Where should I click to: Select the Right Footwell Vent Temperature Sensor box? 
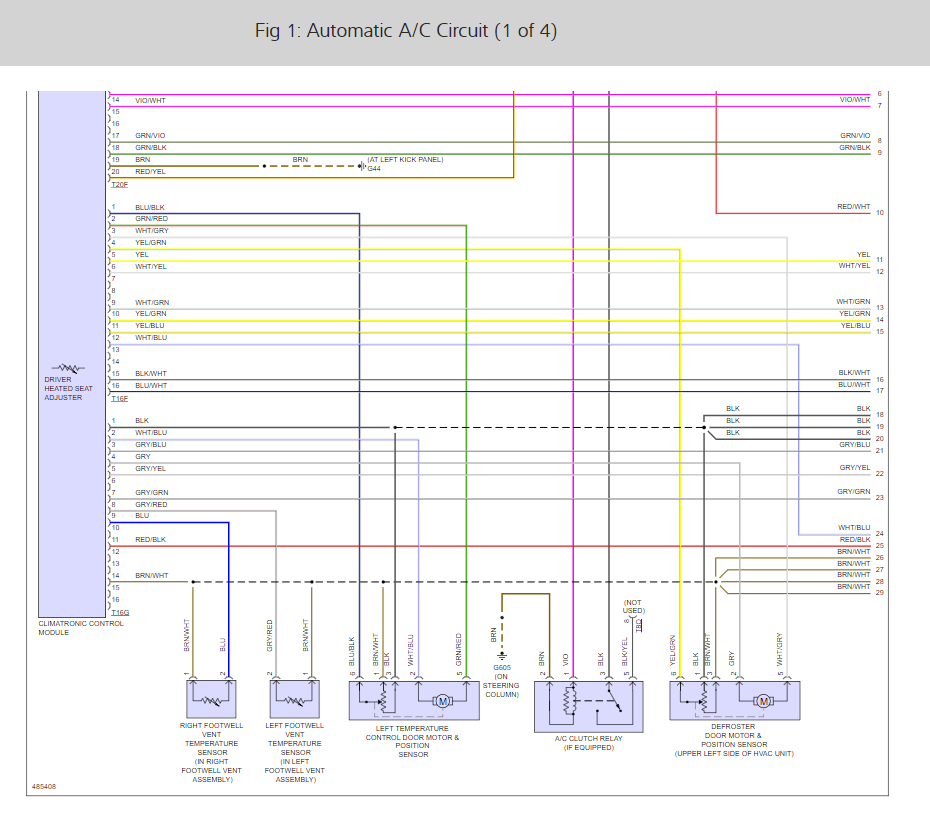[211, 699]
